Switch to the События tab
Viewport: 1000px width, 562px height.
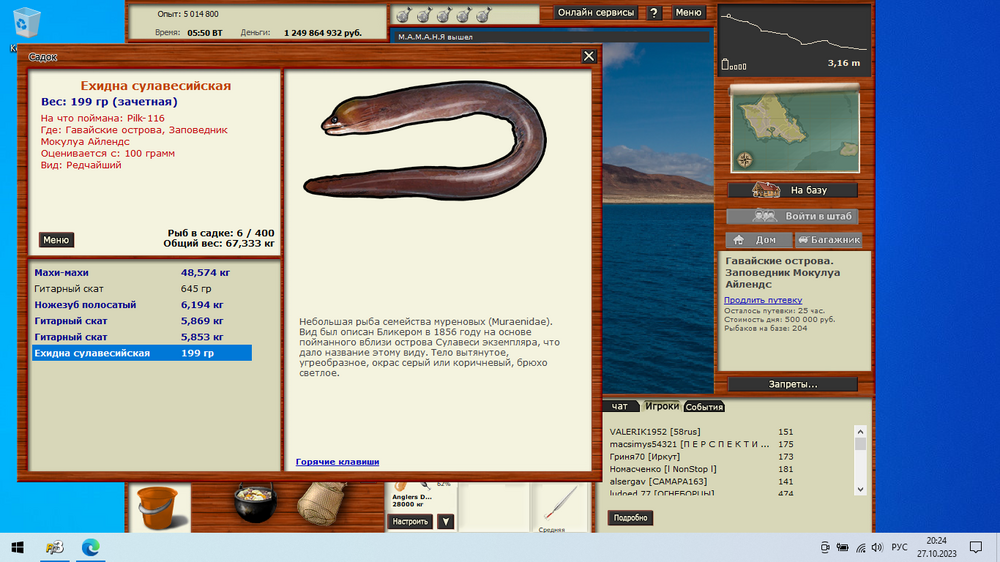tap(704, 407)
